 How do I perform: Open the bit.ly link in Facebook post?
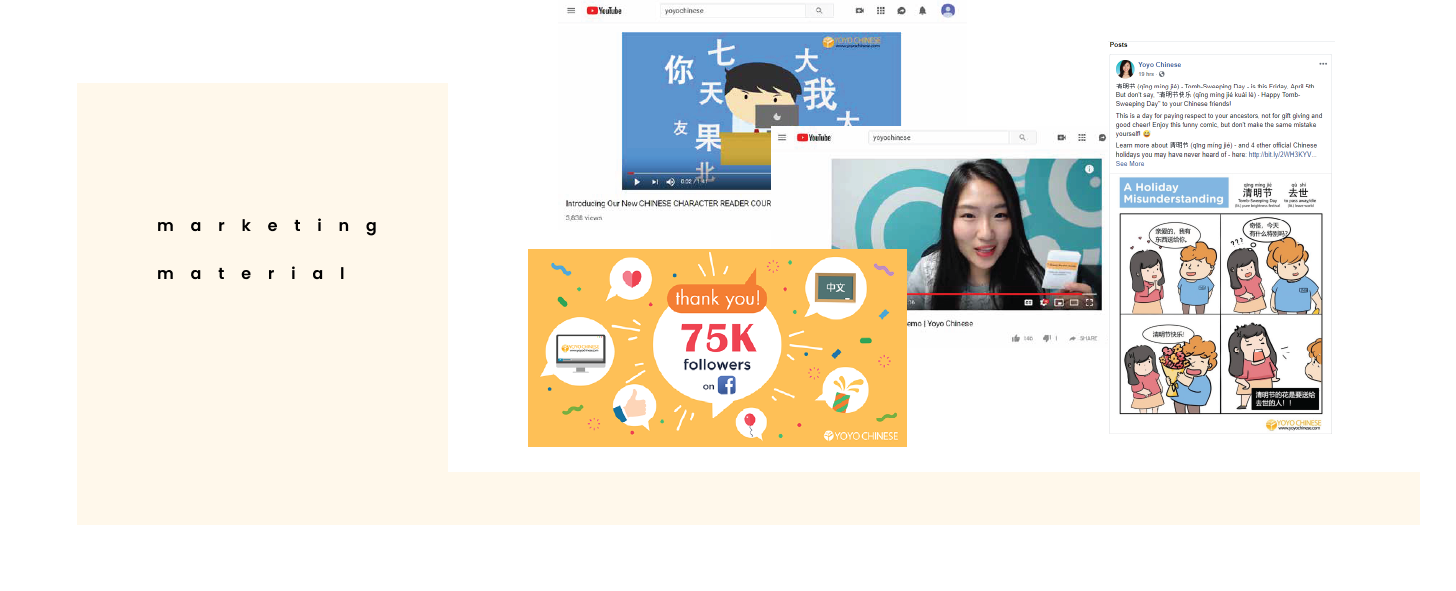coord(1283,155)
